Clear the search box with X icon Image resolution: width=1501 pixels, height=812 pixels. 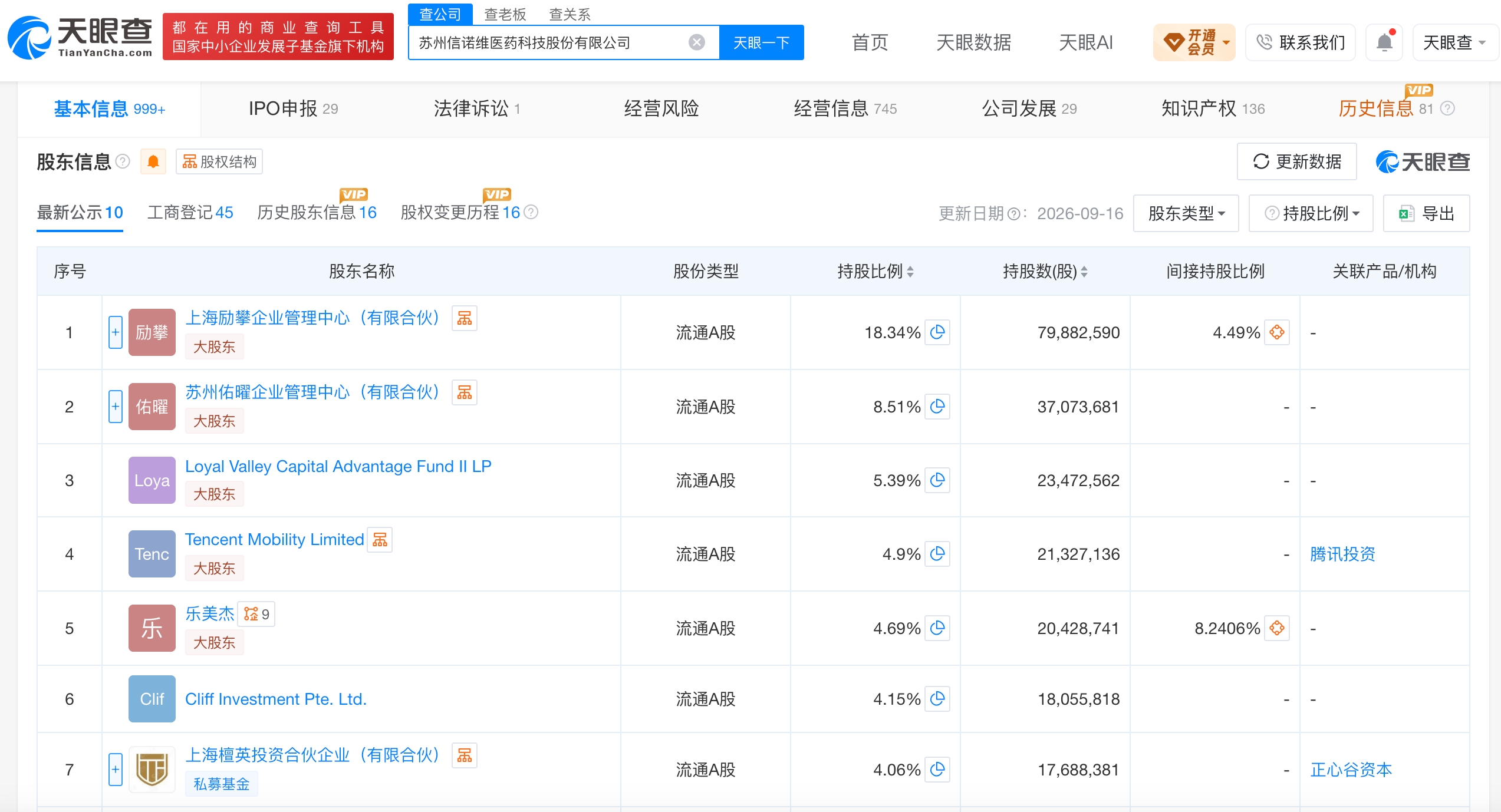coord(697,42)
